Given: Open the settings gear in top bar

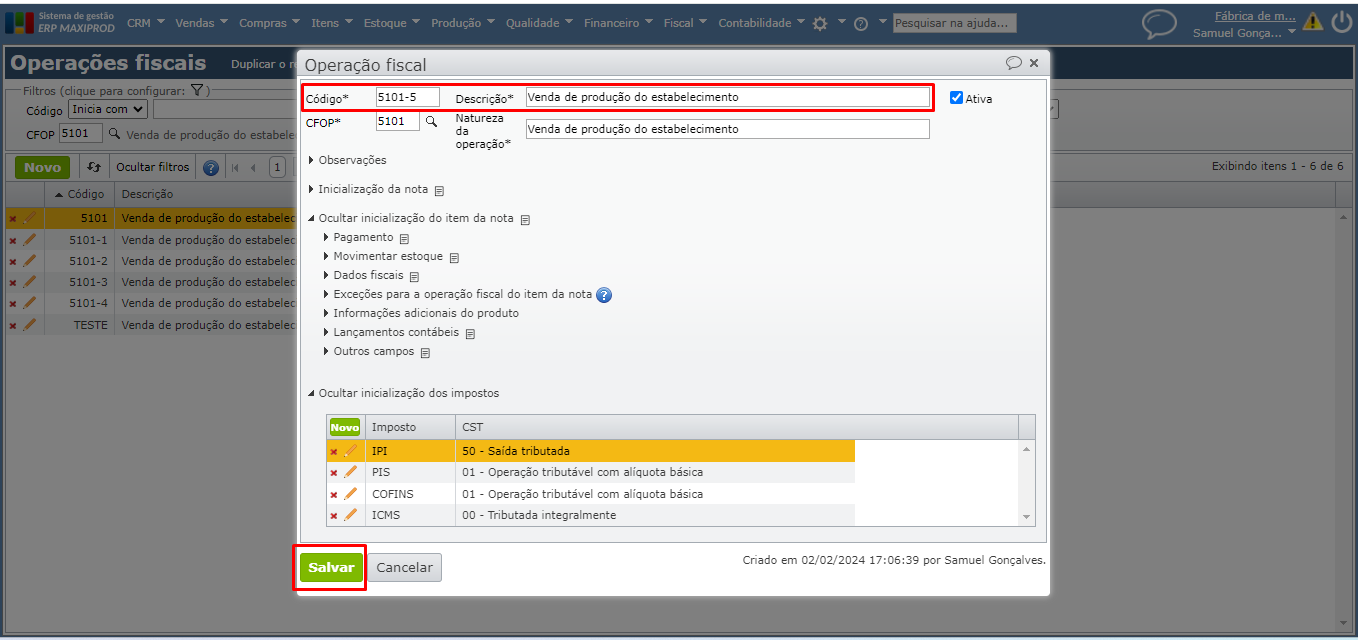Looking at the screenshot, I should 820,23.
